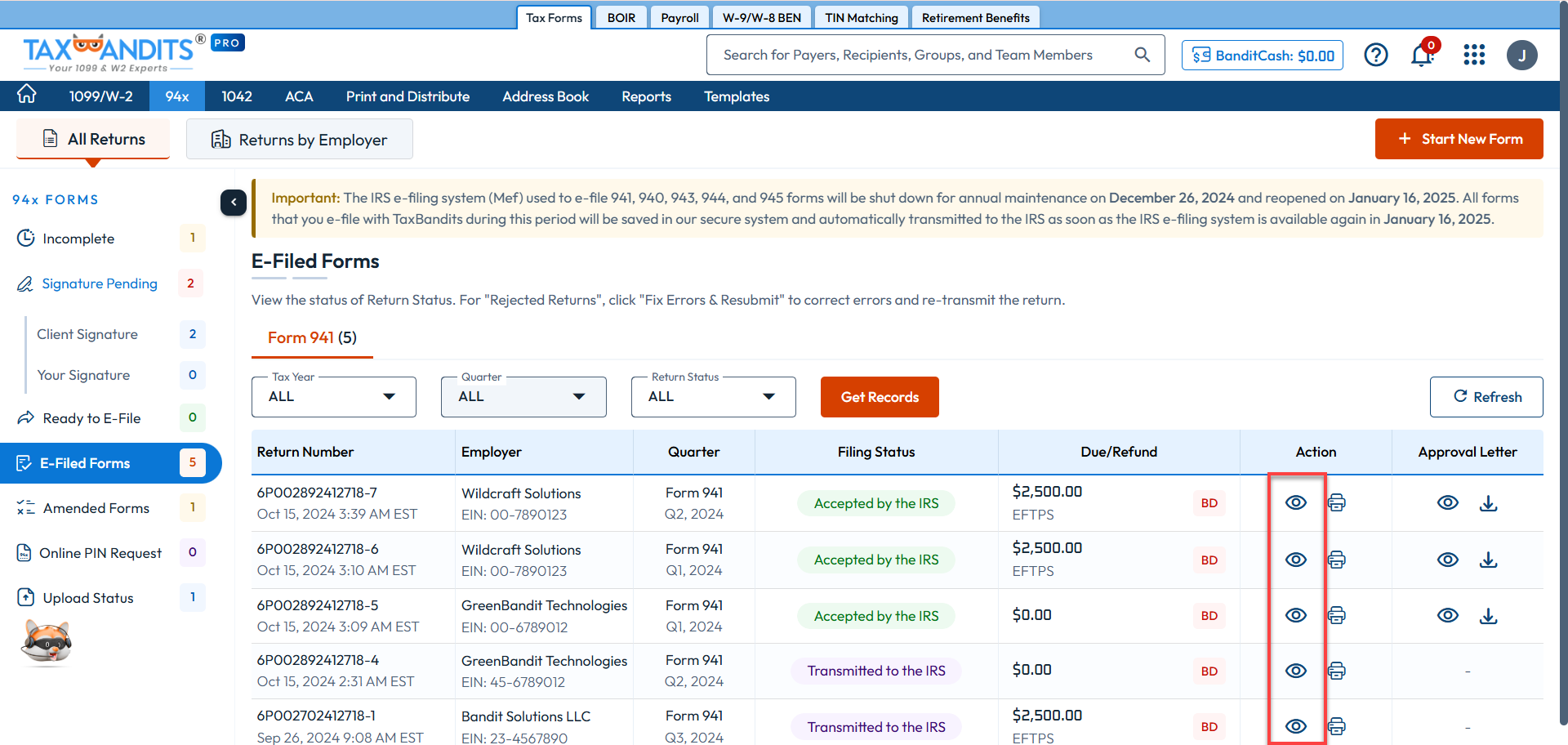
Task: Collapse the sidebar with arrow button
Action: (x=234, y=202)
